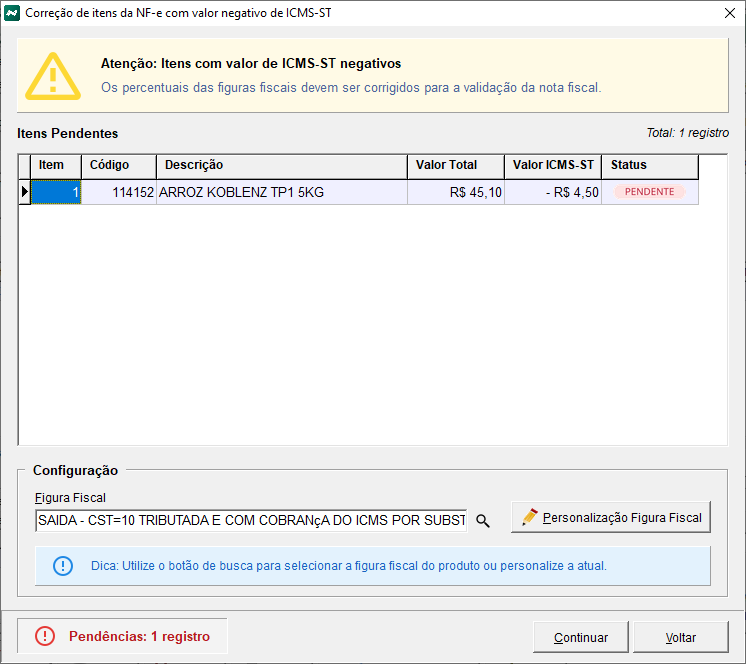Select the PENDENTE status badge
This screenshot has height=664, width=746.
coord(649,192)
